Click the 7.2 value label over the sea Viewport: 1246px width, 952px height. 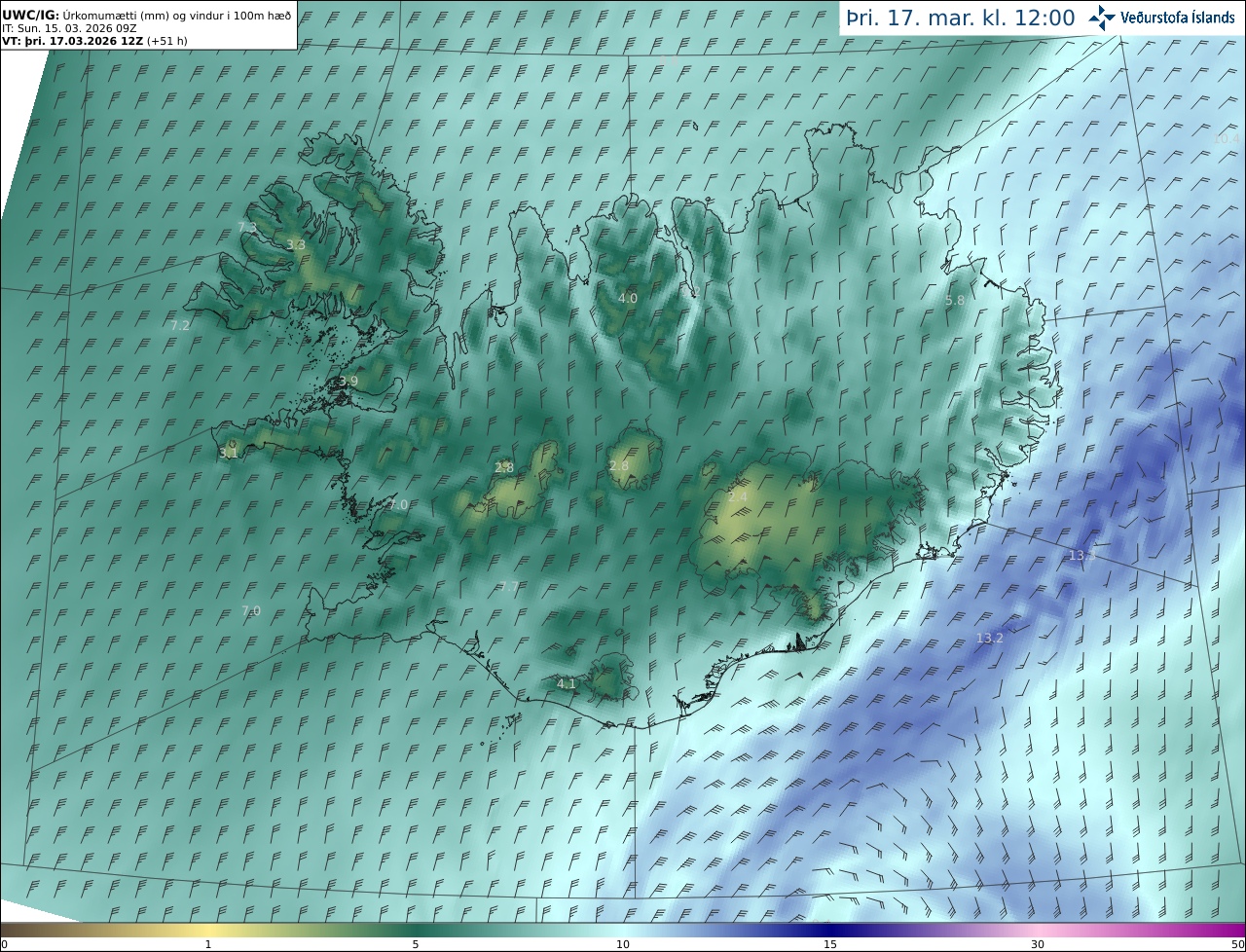[x=180, y=326]
